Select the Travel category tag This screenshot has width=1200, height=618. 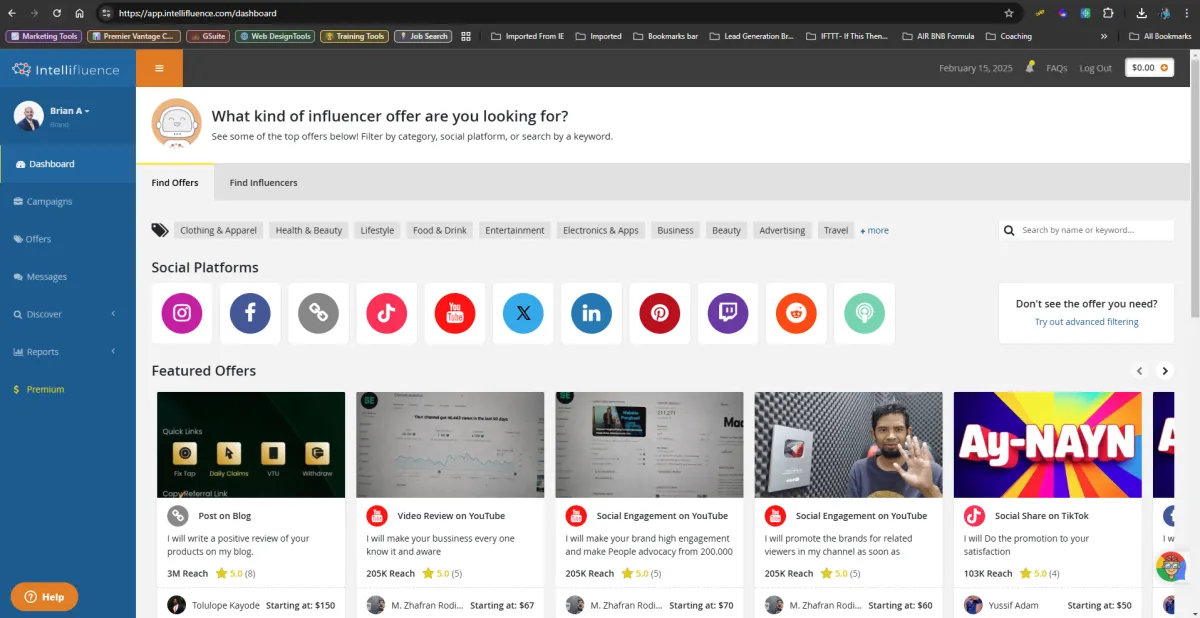point(836,230)
